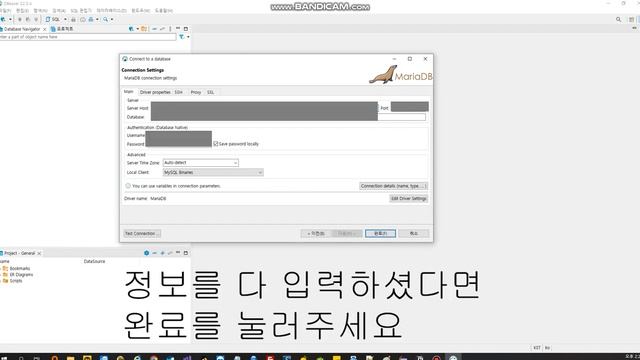
Task: Click the DataSource column header
Action: coord(94,261)
